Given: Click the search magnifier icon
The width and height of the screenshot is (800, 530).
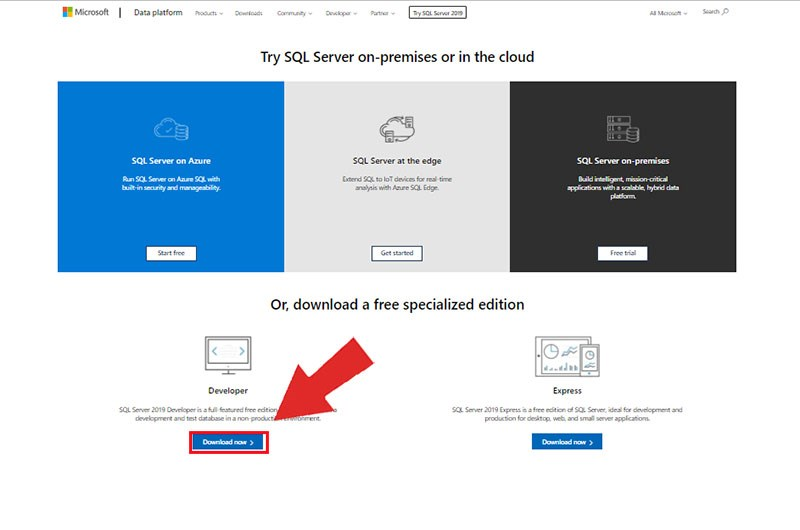Looking at the screenshot, I should pos(725,12).
